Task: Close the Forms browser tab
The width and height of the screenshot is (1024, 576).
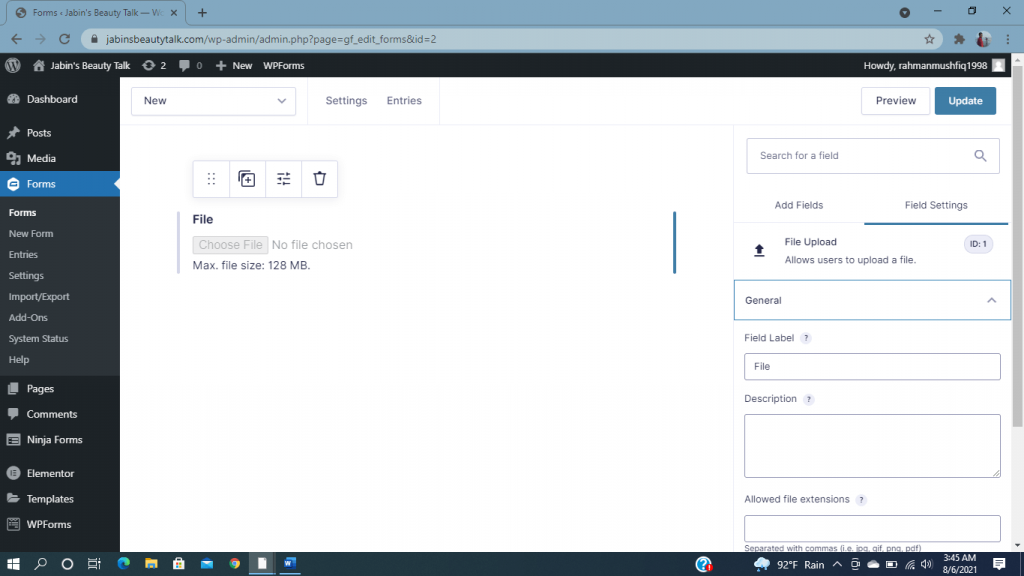Action: (x=174, y=12)
